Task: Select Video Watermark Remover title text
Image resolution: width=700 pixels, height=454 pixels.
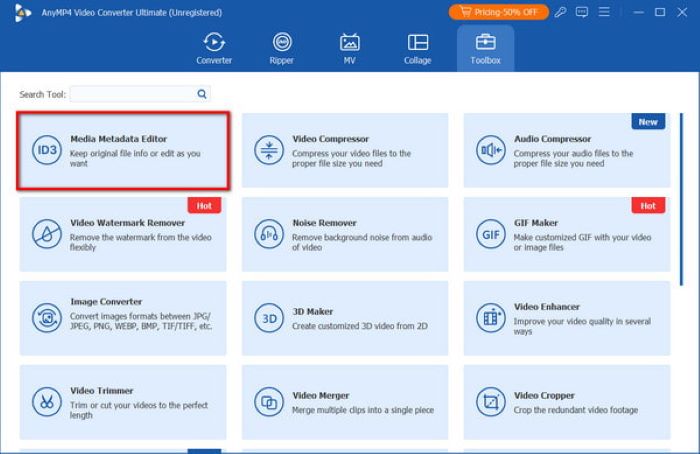Action: [x=127, y=223]
